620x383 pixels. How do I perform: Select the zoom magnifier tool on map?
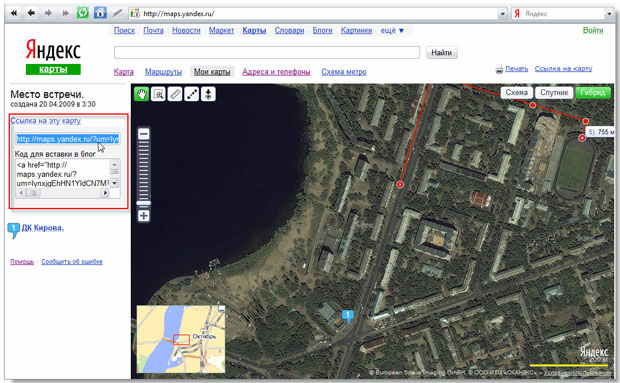click(x=158, y=94)
